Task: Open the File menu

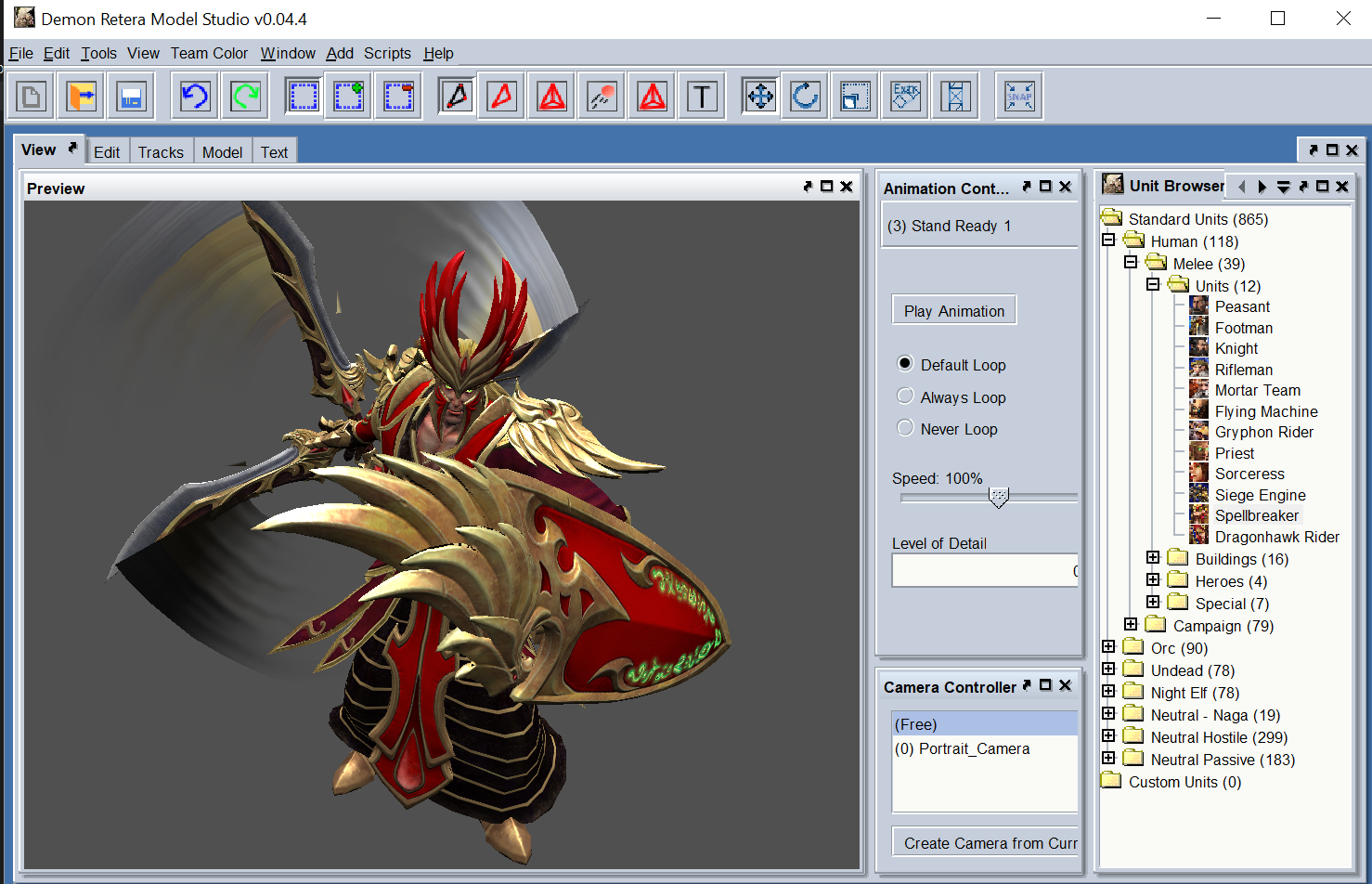Action: coord(20,53)
